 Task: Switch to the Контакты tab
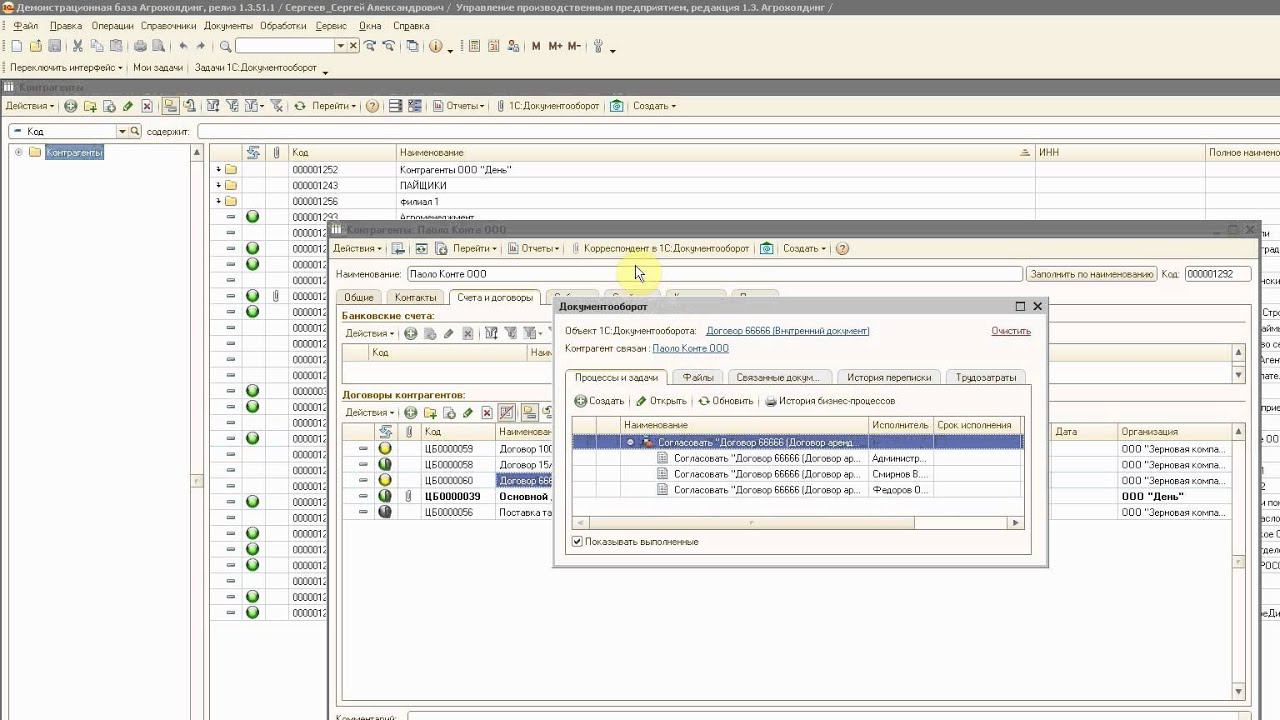click(x=415, y=297)
